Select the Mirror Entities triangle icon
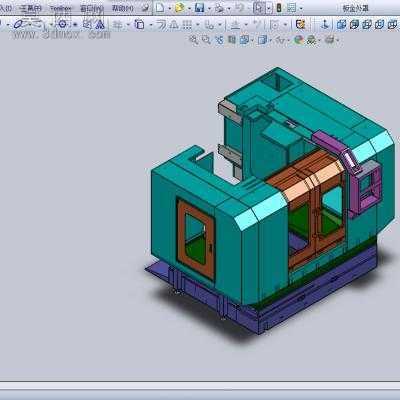The width and height of the screenshot is (400, 400). pos(99,24)
